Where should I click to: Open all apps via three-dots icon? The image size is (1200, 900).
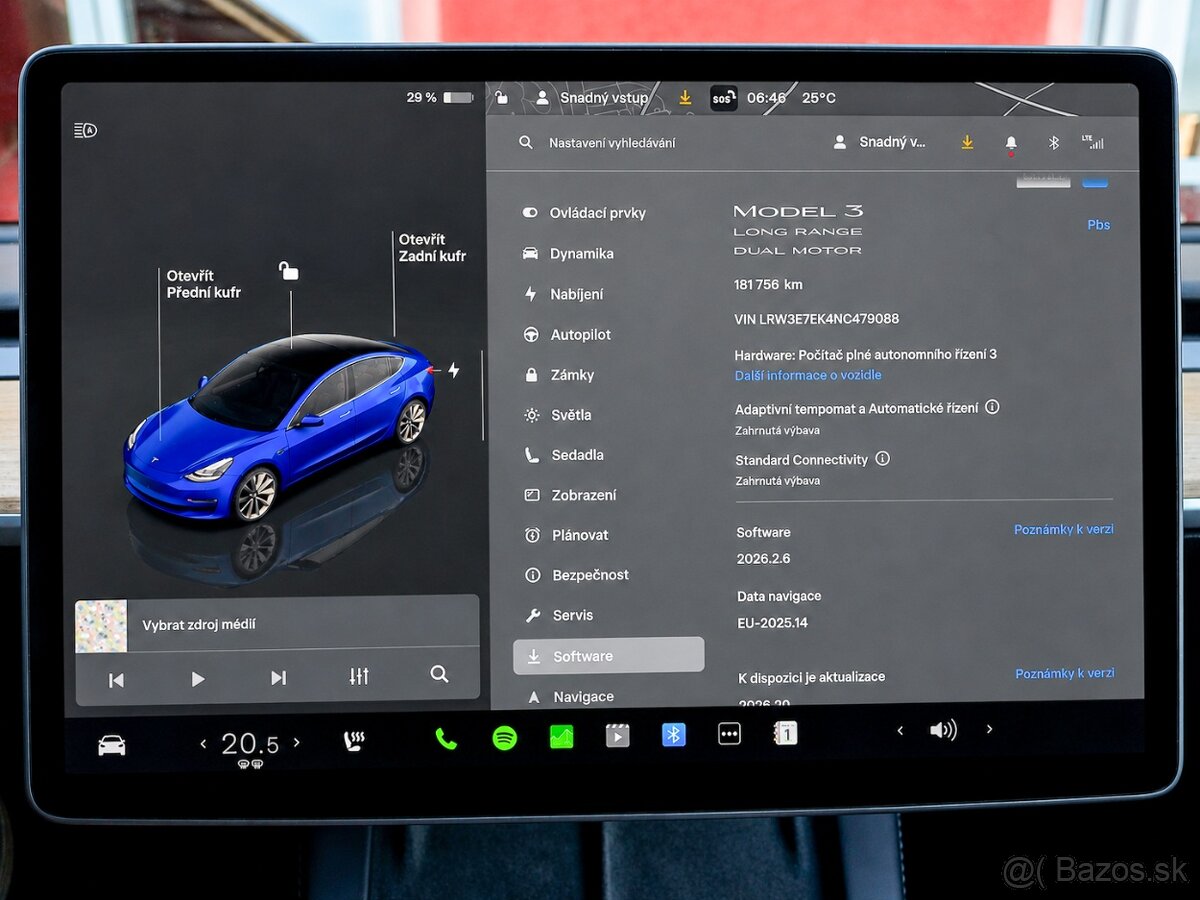pyautogui.click(x=730, y=734)
